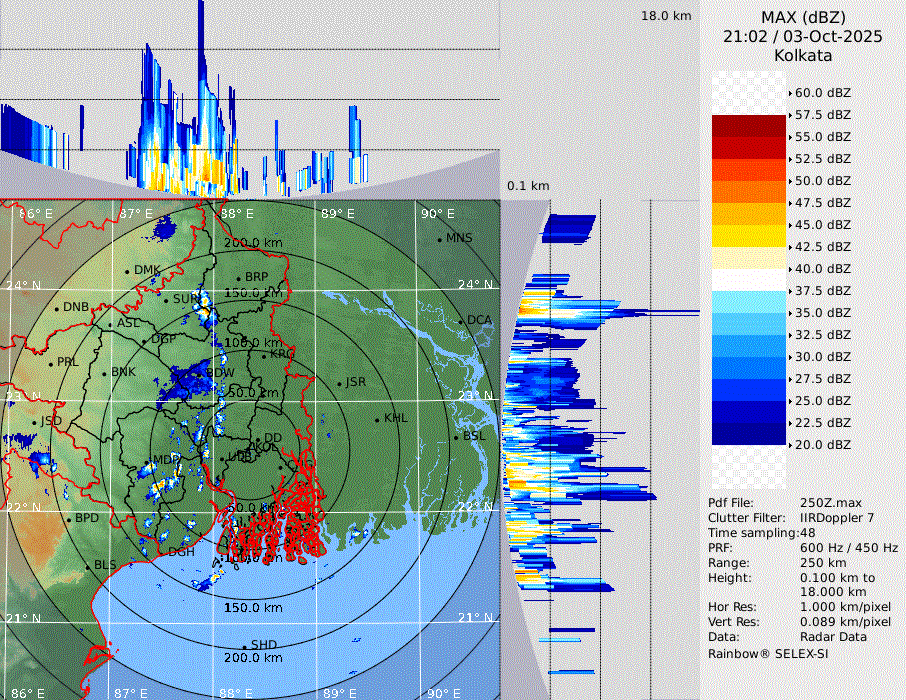Select the Kolkata radar name label

coord(803,56)
